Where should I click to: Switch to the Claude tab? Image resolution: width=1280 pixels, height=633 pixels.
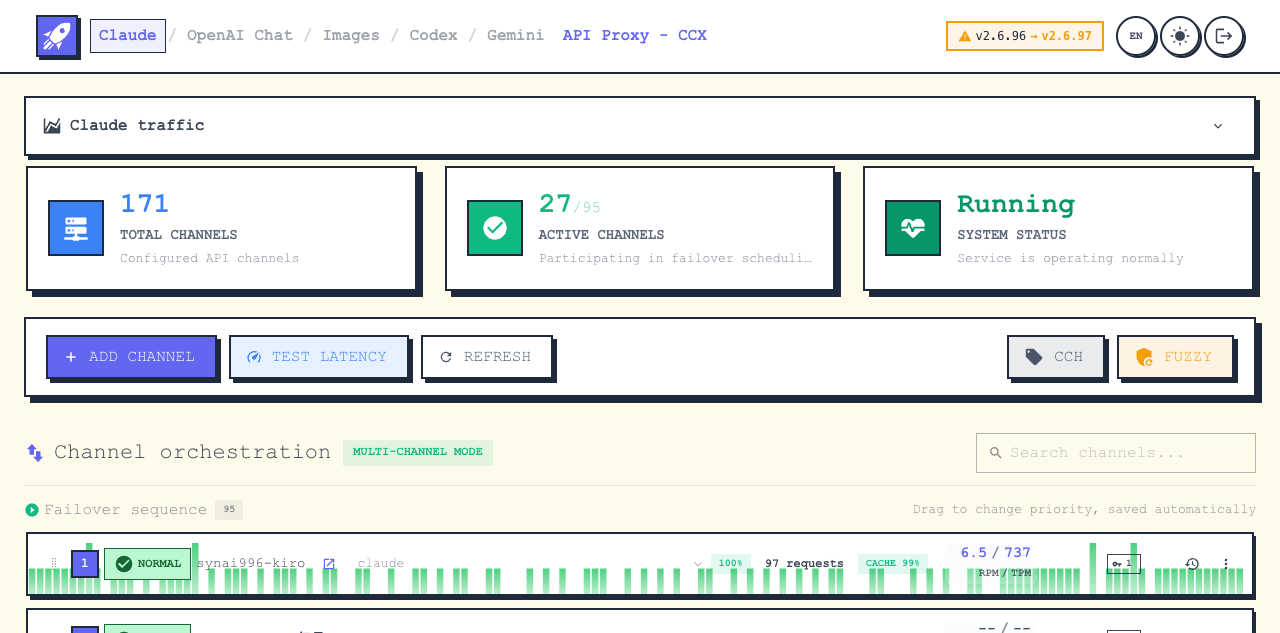tap(128, 36)
